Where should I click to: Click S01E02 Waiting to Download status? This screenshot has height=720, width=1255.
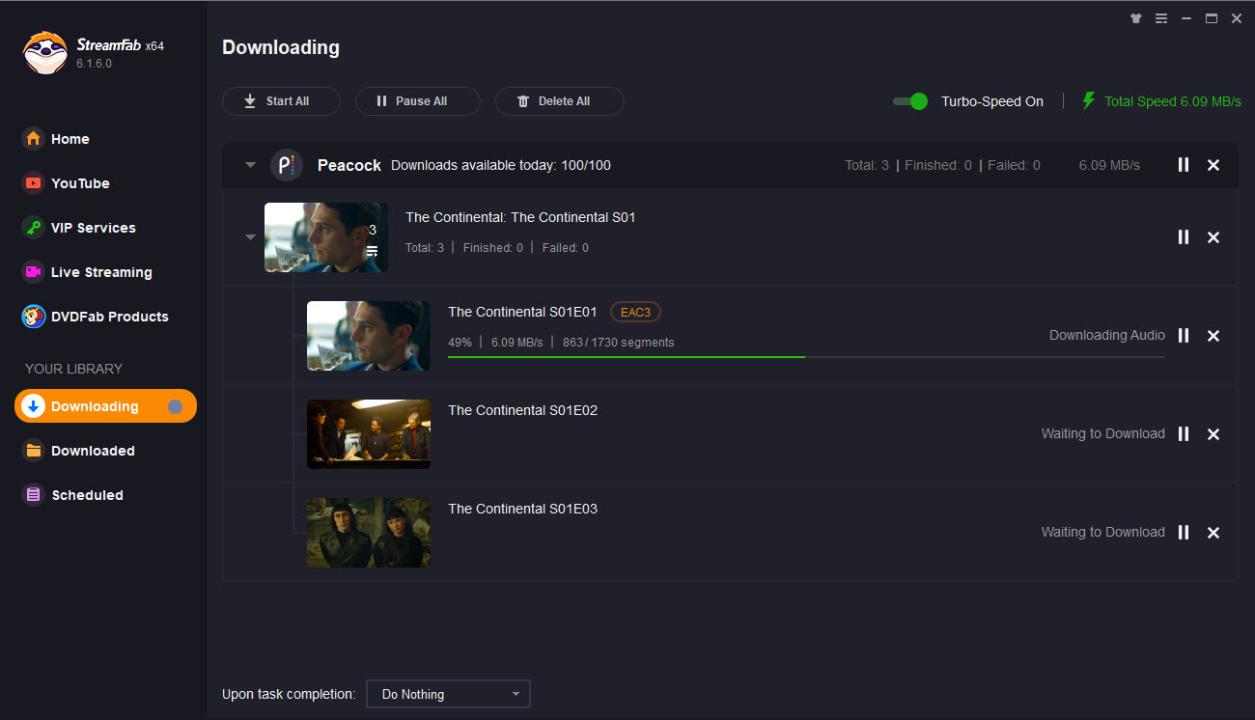pyautogui.click(x=1103, y=434)
